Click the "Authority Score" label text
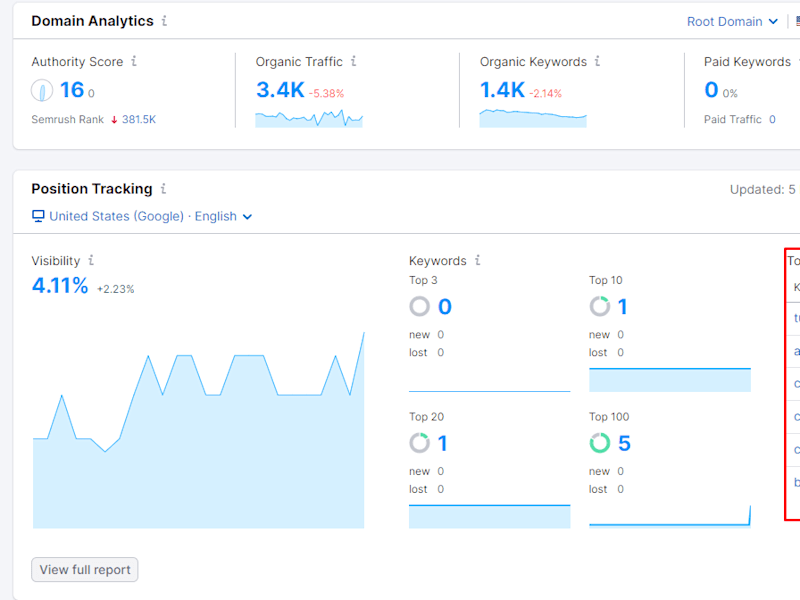The height and width of the screenshot is (600, 800). click(x=77, y=62)
